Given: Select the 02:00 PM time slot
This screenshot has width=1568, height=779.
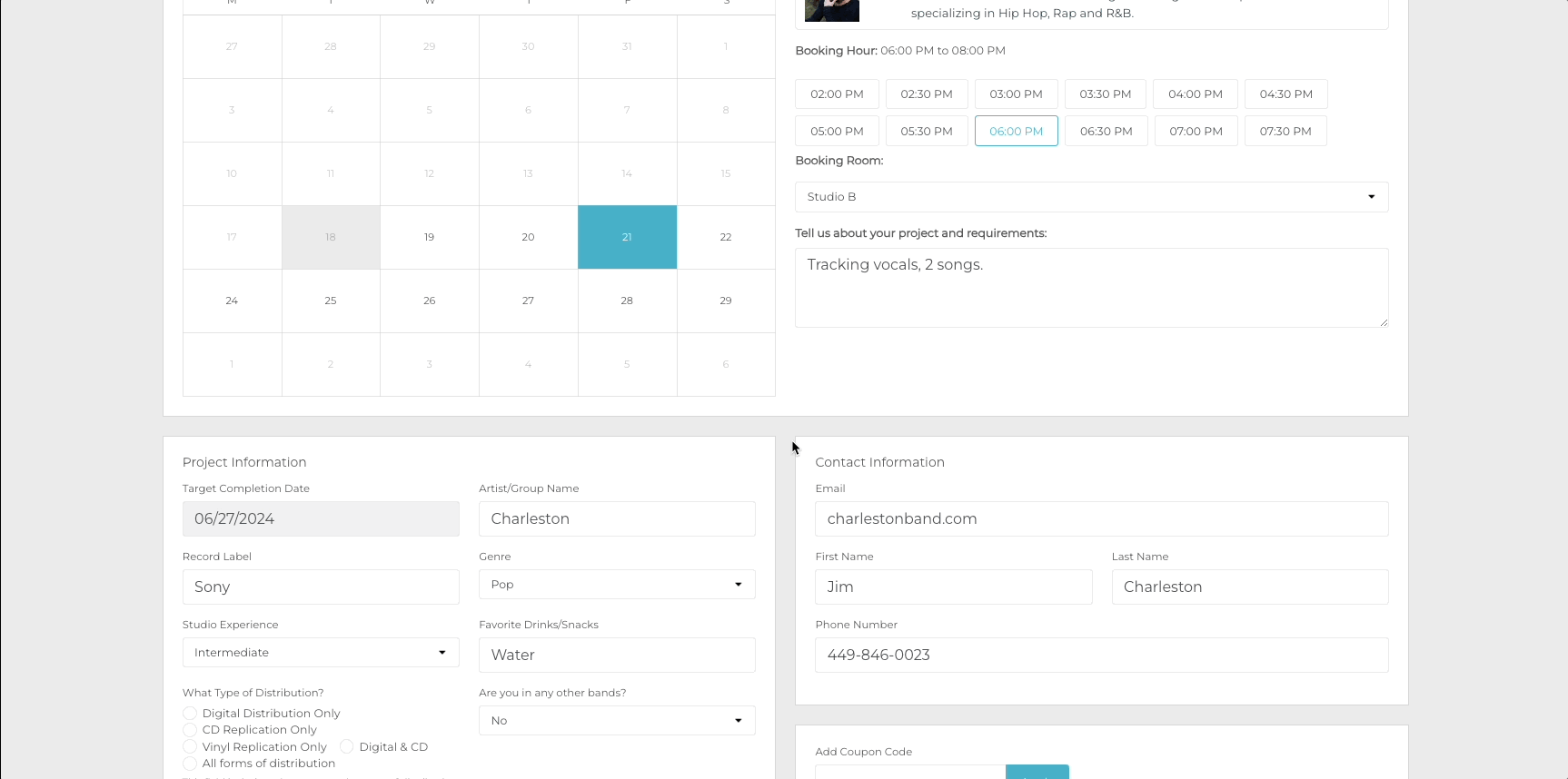Looking at the screenshot, I should click(x=837, y=94).
